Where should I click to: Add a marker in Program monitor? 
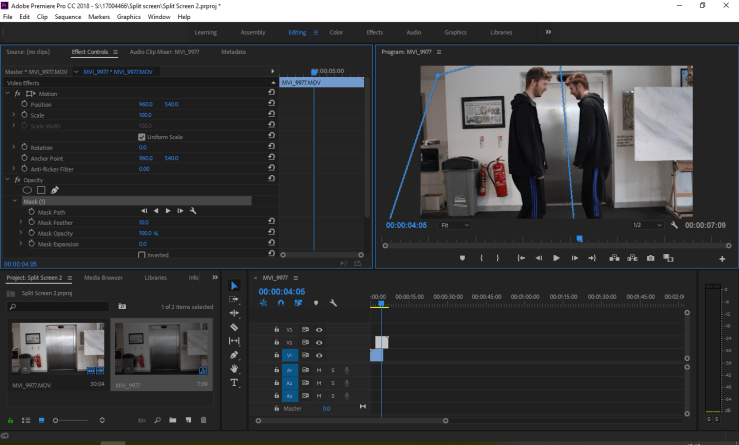[462, 258]
